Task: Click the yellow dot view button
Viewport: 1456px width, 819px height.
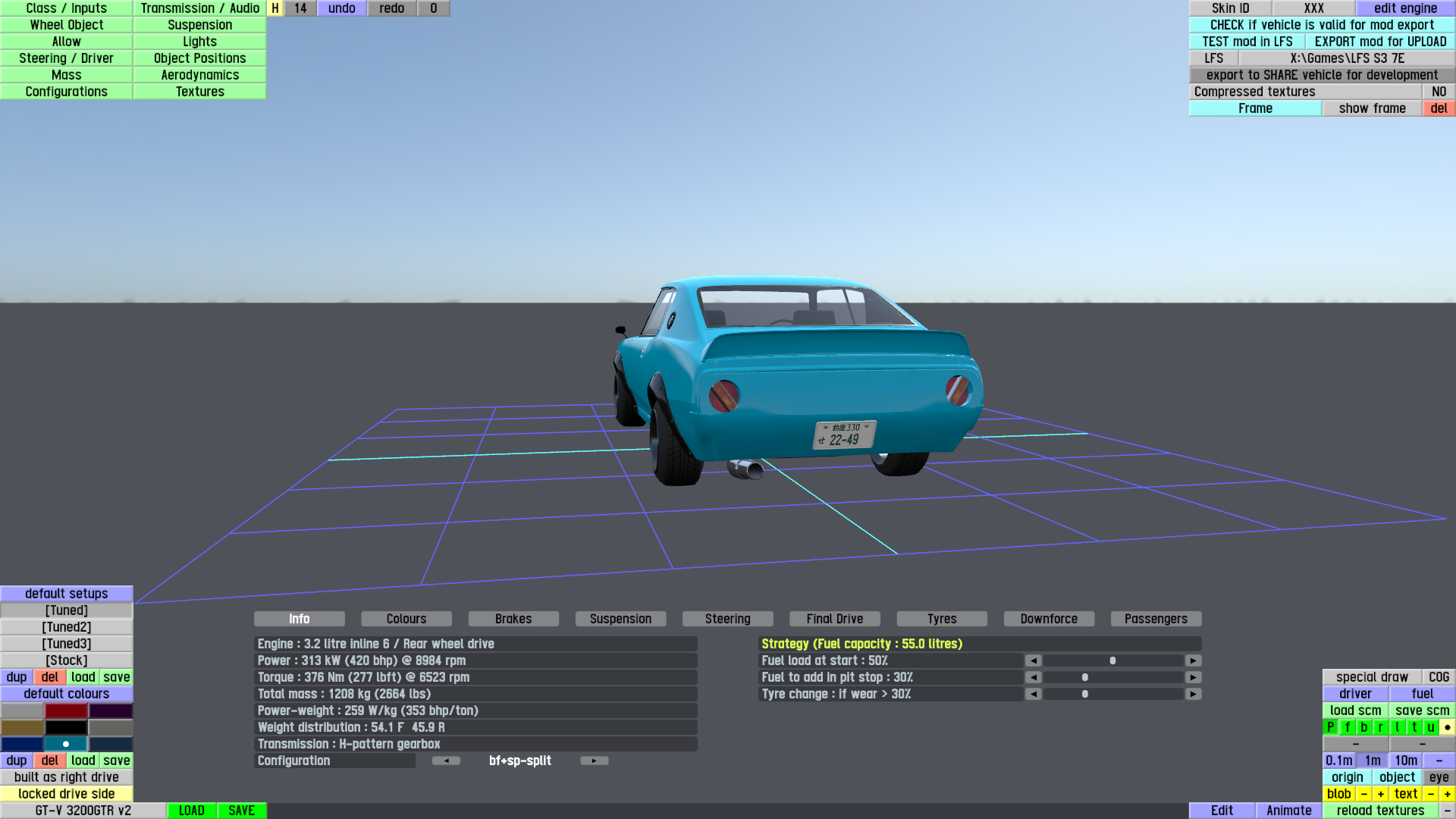Action: click(1447, 727)
